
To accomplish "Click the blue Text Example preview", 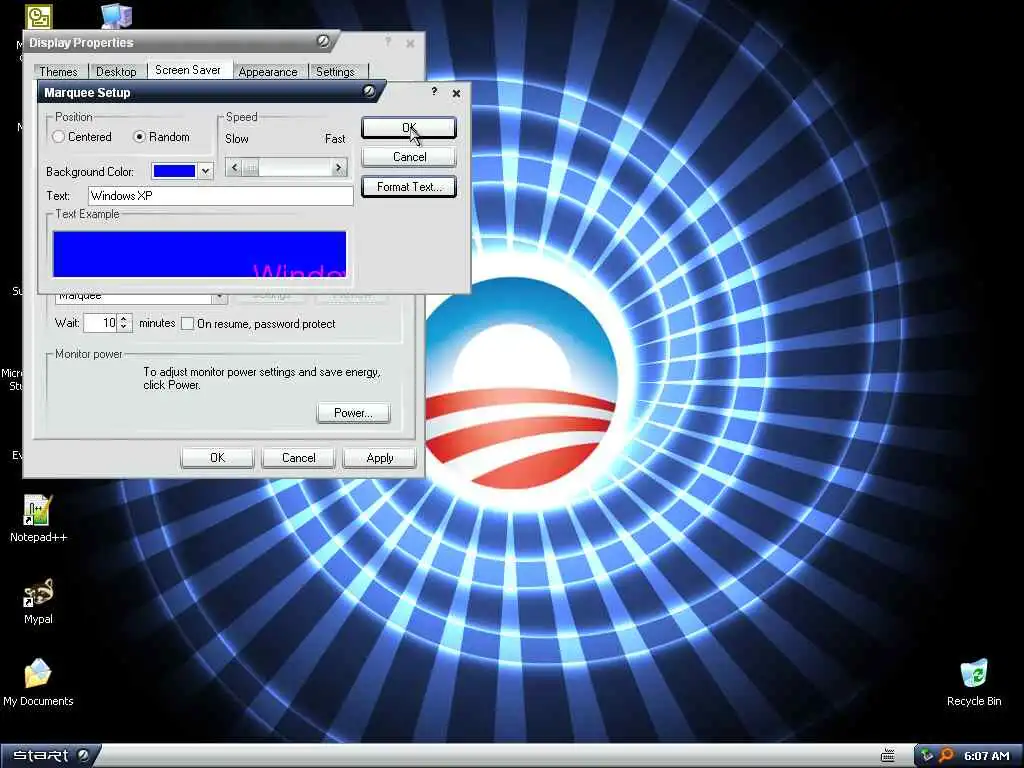I will 200,254.
